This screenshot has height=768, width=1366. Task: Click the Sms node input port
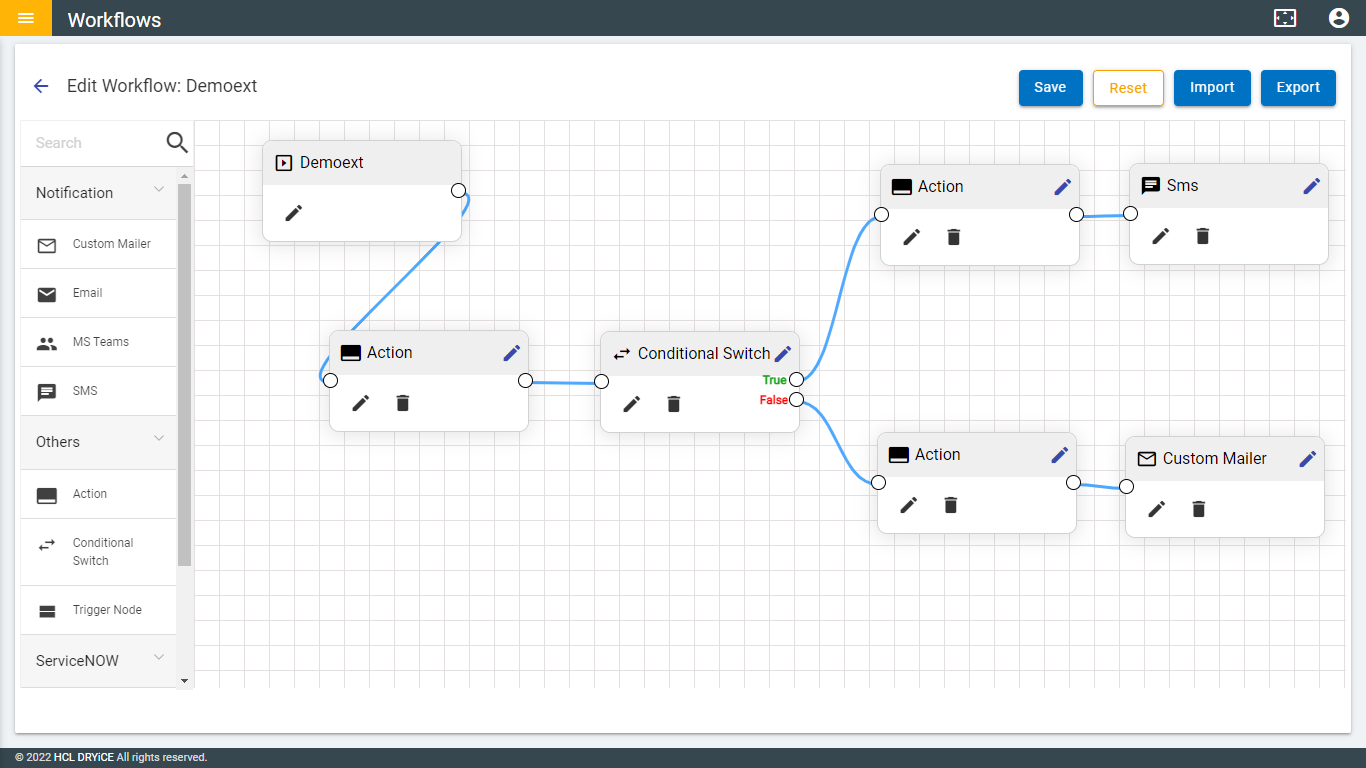pyautogui.click(x=1130, y=214)
